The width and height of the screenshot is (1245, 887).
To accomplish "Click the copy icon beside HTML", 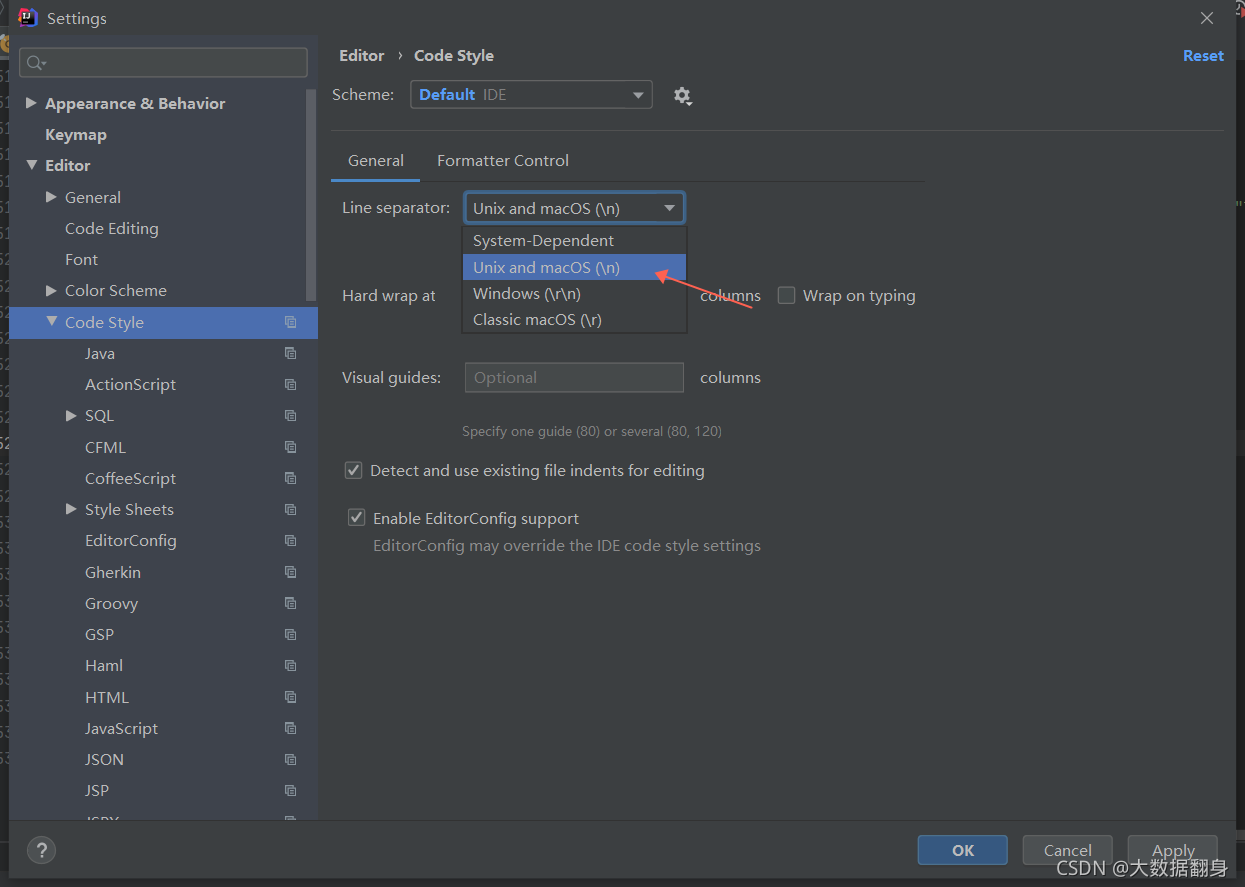I will click(x=291, y=697).
